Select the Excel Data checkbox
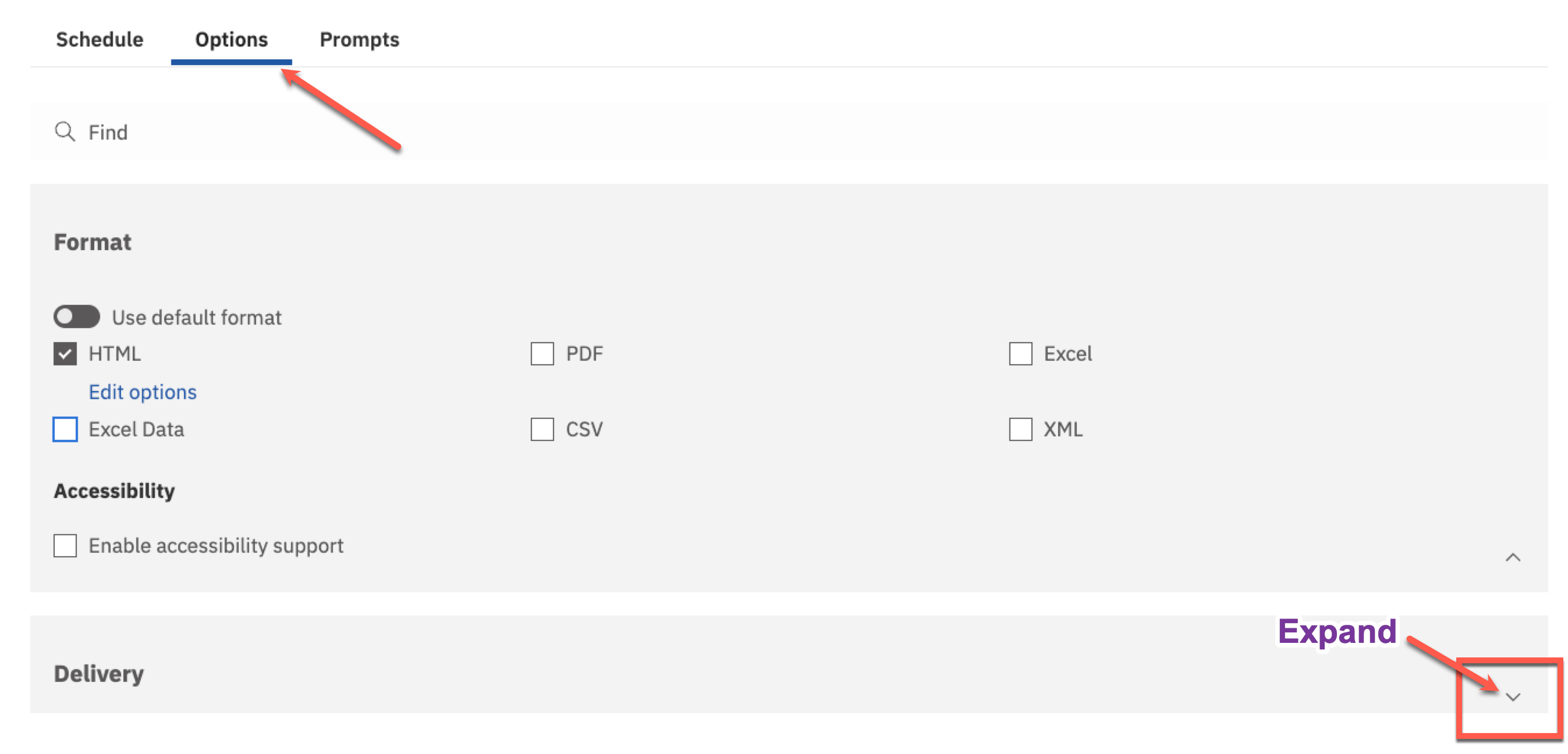 (65, 429)
